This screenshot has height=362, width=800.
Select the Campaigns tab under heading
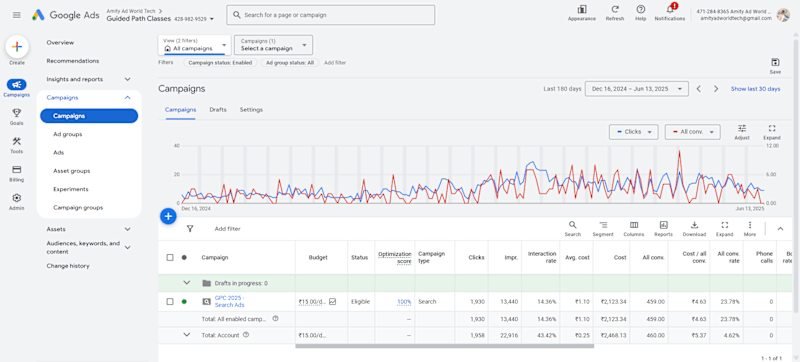click(181, 110)
